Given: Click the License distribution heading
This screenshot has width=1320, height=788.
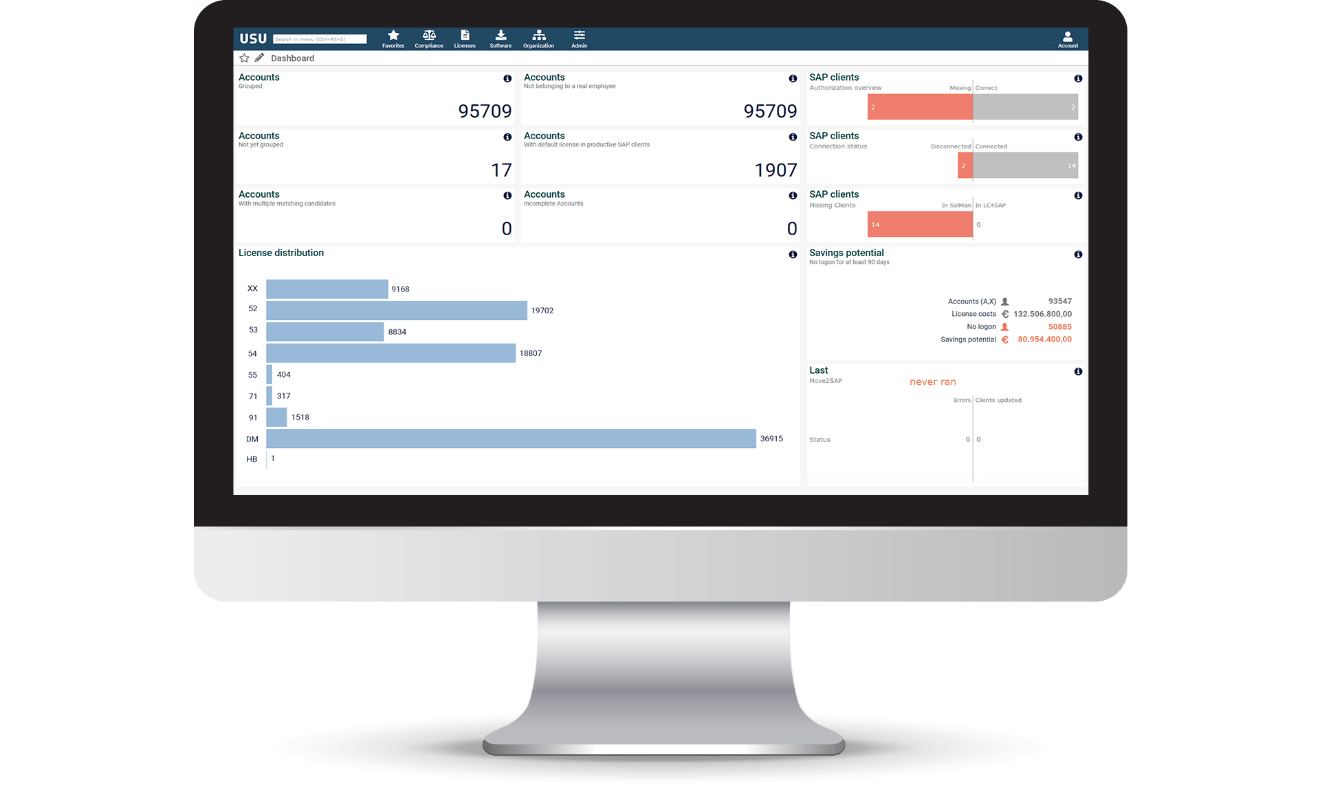Looking at the screenshot, I should pyautogui.click(x=281, y=253).
